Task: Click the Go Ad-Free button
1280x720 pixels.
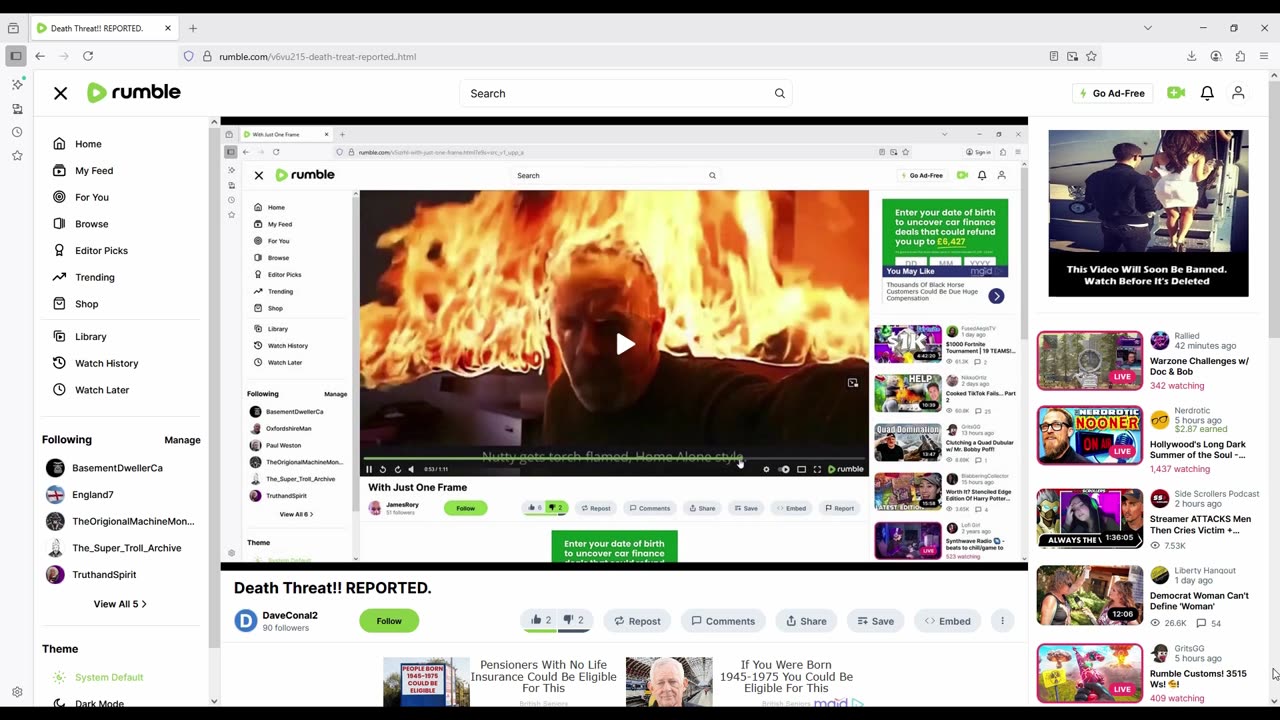Action: coord(1112,93)
